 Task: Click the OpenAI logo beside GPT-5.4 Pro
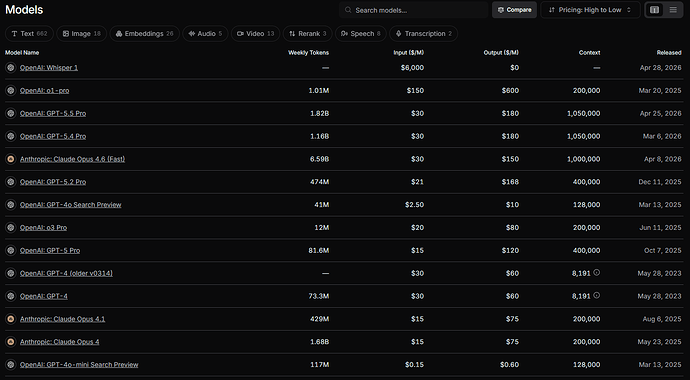pyautogui.click(x=11, y=136)
